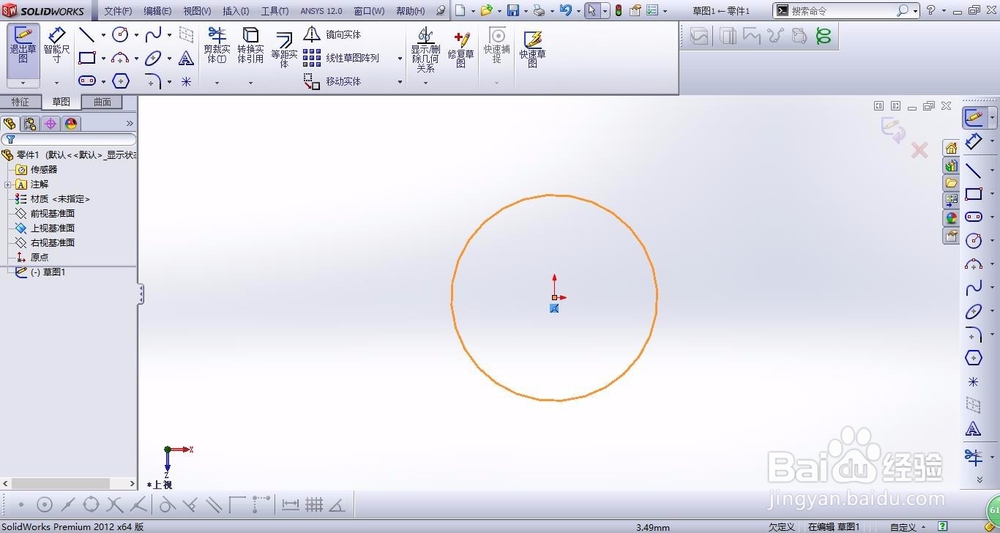Toggle the point snap in bottom snaps toolbar

click(20, 505)
